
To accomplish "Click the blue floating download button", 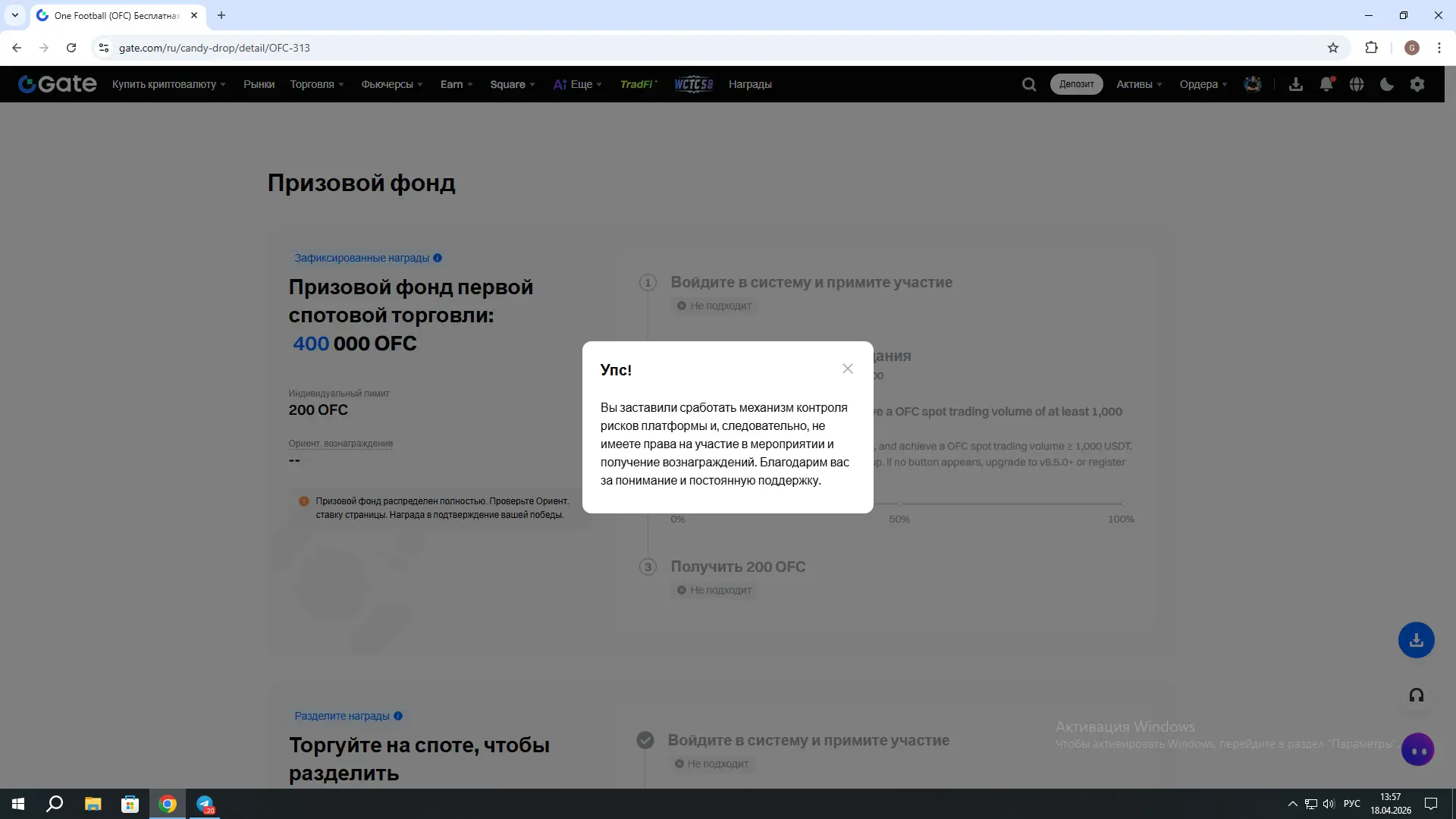I will pyautogui.click(x=1416, y=640).
